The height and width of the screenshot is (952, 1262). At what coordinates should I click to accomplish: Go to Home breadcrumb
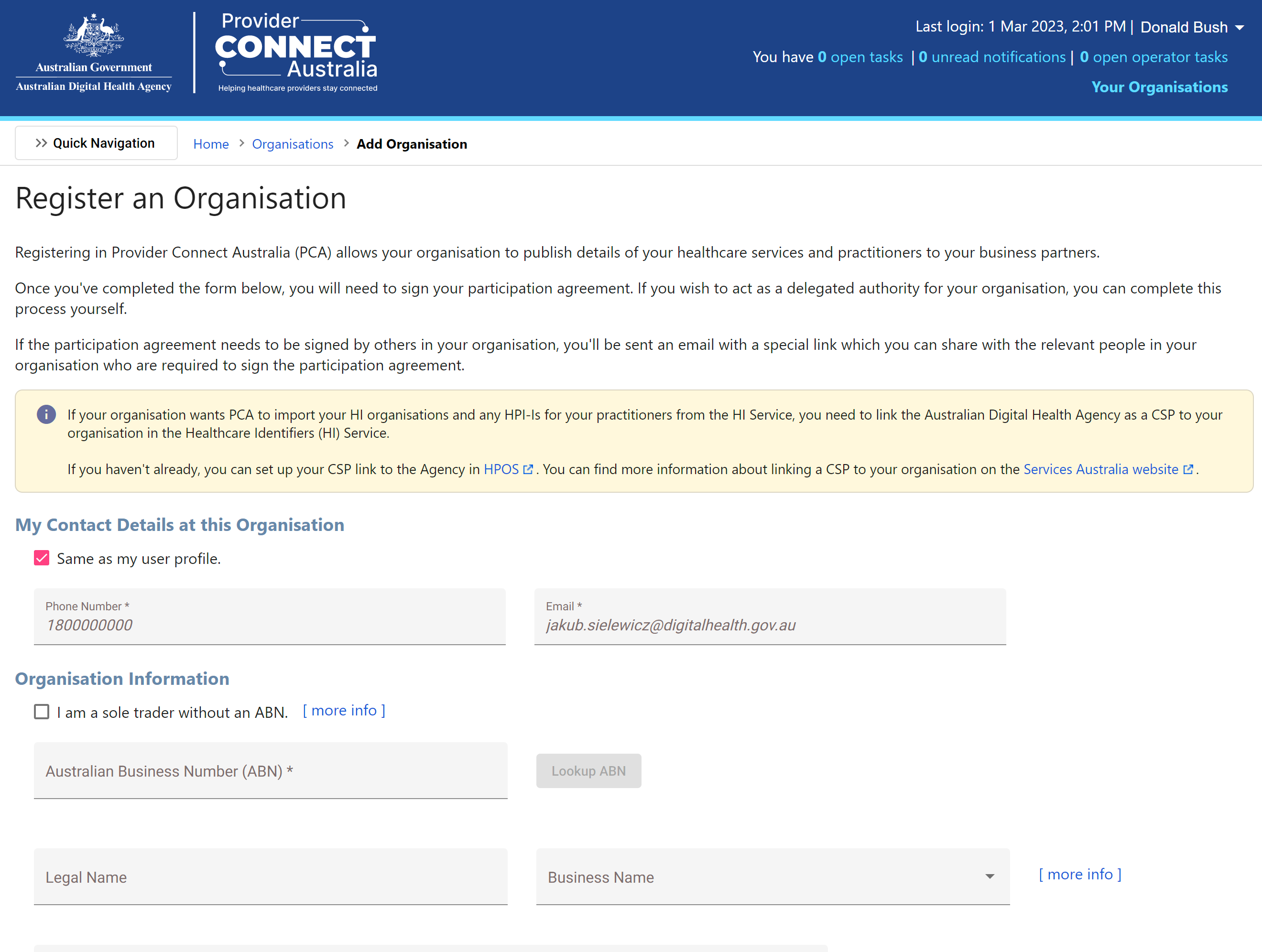coord(211,144)
